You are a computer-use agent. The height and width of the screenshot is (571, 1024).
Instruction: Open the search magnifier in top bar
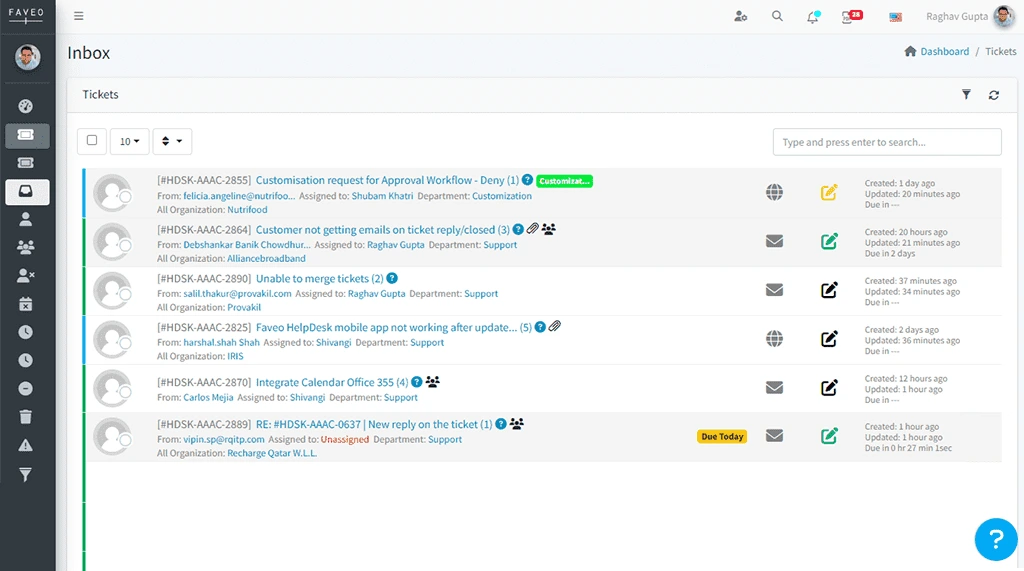coord(777,16)
